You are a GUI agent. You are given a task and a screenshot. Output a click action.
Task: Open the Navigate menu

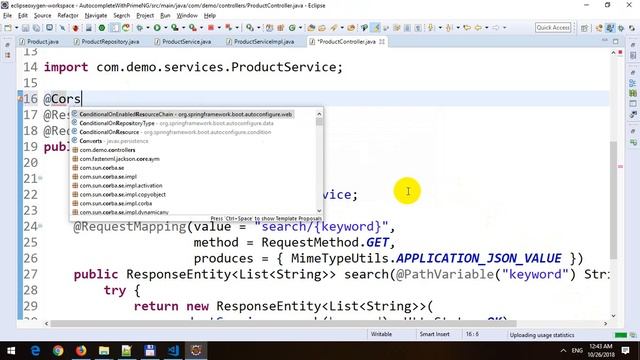pyautogui.click(x=96, y=16)
